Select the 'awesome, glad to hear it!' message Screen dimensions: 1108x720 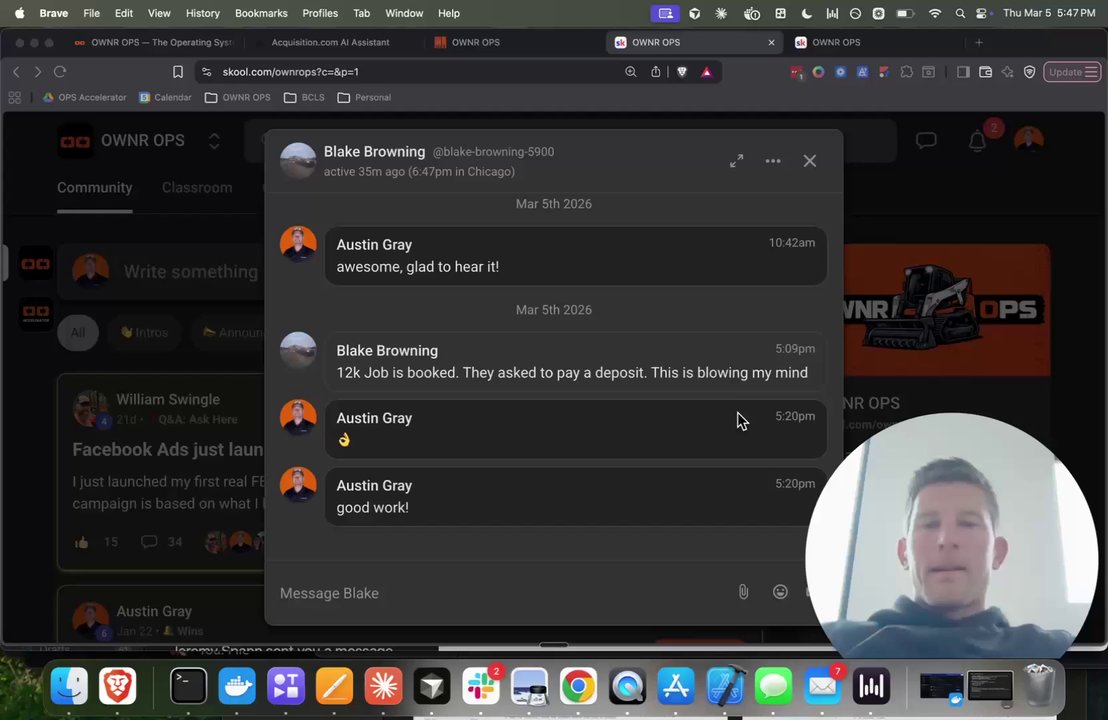tap(575, 255)
